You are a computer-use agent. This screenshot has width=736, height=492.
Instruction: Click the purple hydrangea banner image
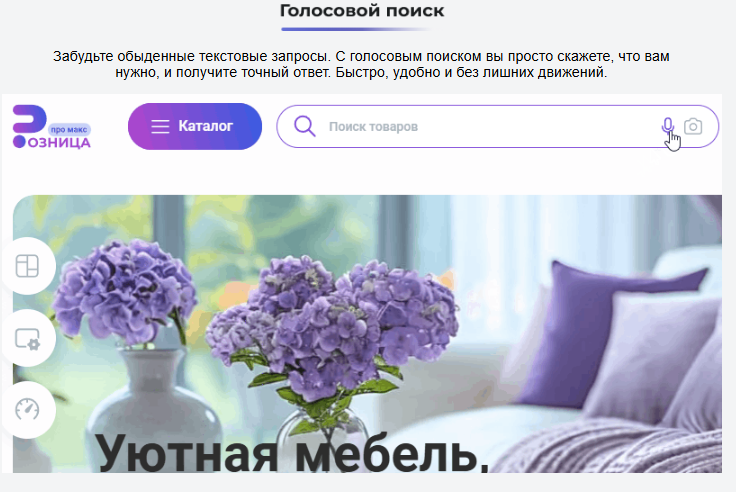click(367, 334)
